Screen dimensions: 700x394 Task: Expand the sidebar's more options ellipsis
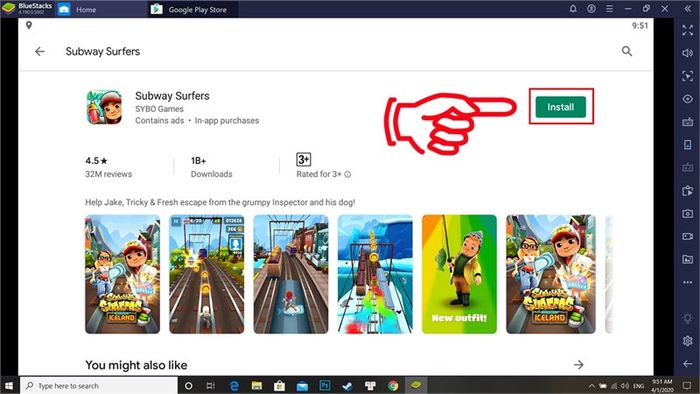click(688, 282)
